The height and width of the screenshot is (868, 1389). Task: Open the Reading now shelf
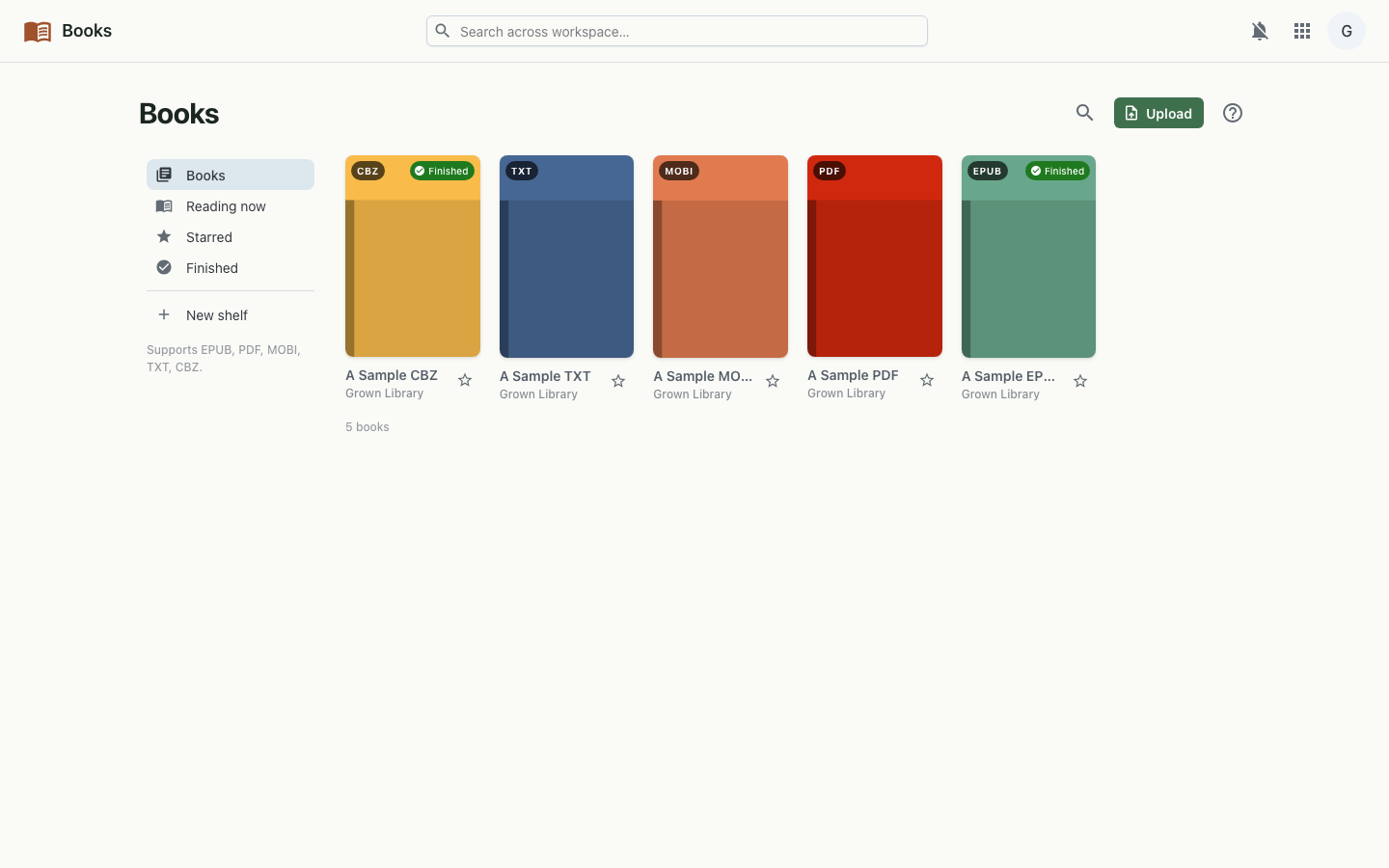pos(231,205)
